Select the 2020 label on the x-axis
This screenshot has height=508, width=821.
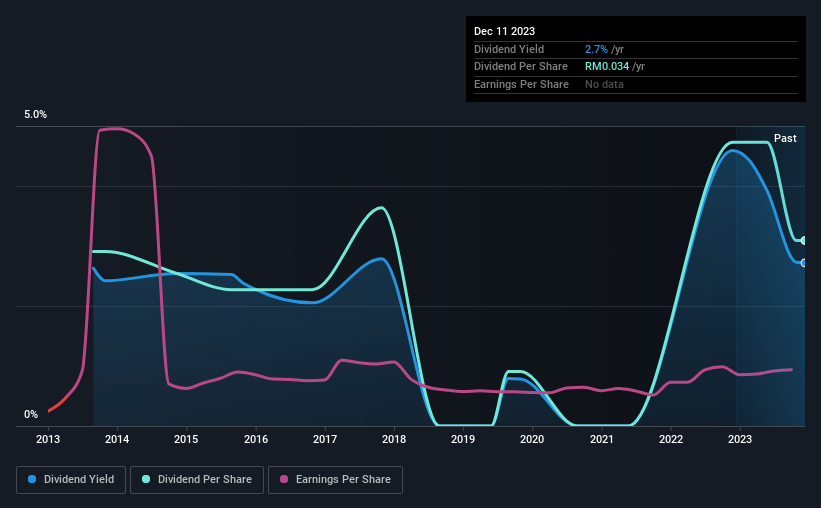point(532,439)
